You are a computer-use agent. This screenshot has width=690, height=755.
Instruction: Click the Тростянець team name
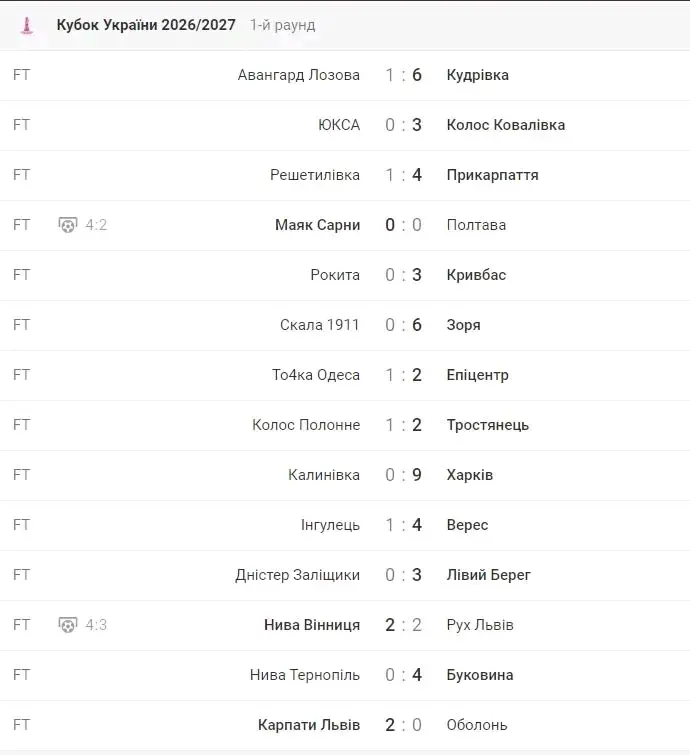tap(488, 425)
